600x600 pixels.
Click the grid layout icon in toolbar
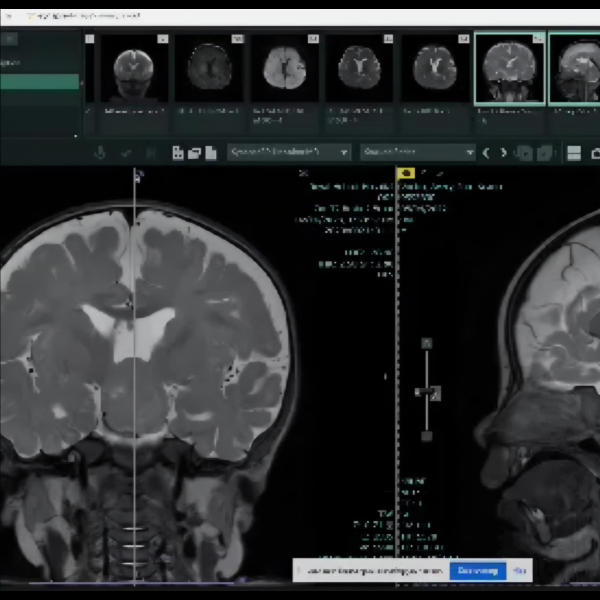click(178, 153)
